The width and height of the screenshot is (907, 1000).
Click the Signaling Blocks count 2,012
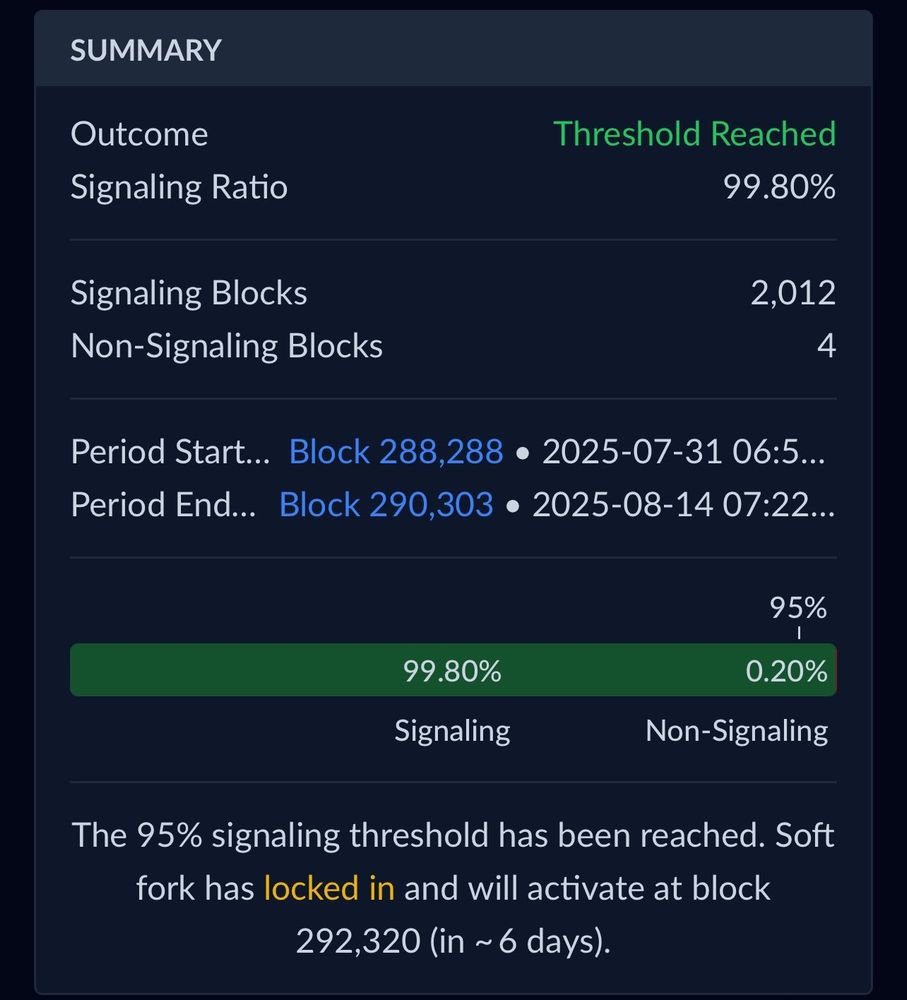(x=792, y=293)
